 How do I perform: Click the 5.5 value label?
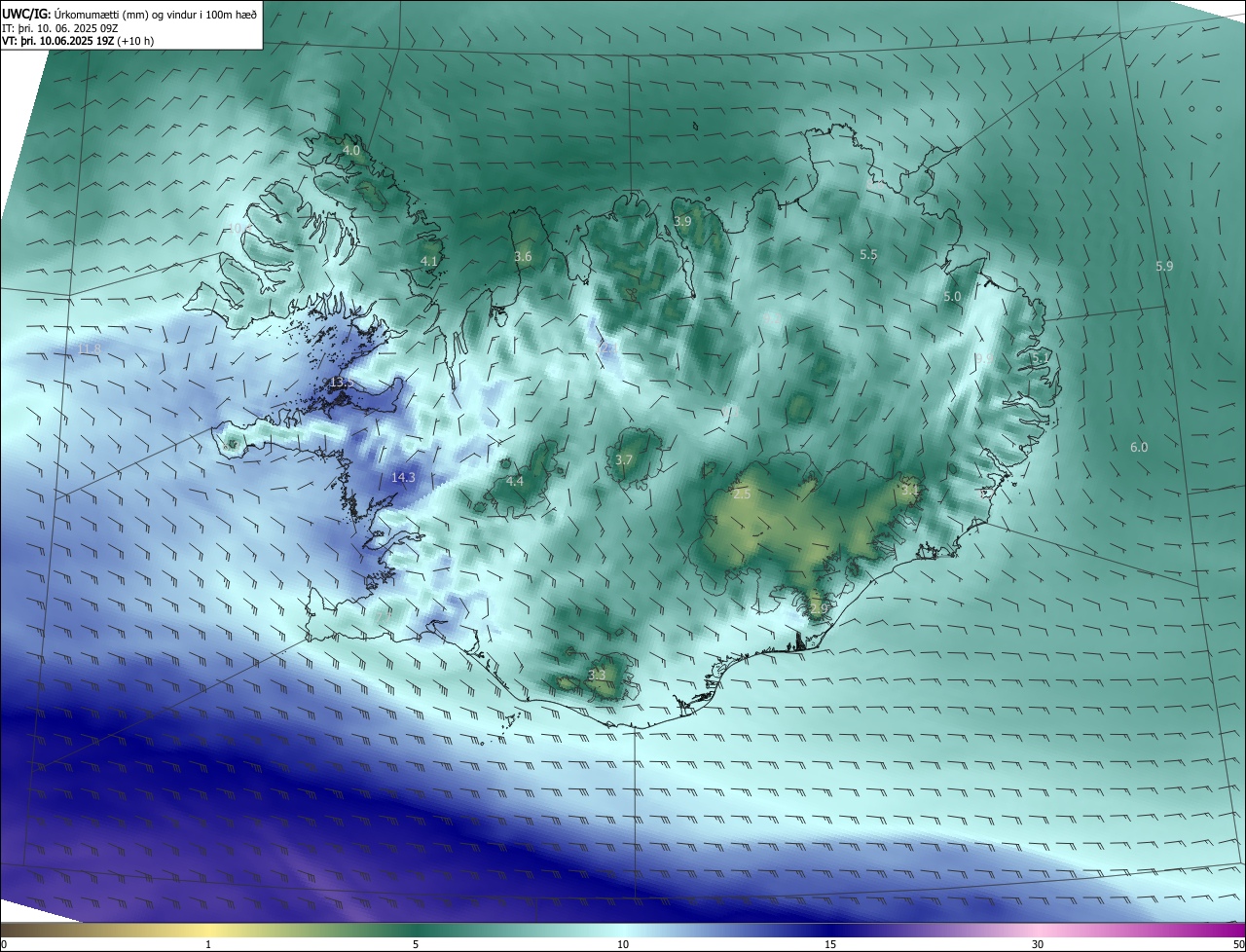click(868, 254)
